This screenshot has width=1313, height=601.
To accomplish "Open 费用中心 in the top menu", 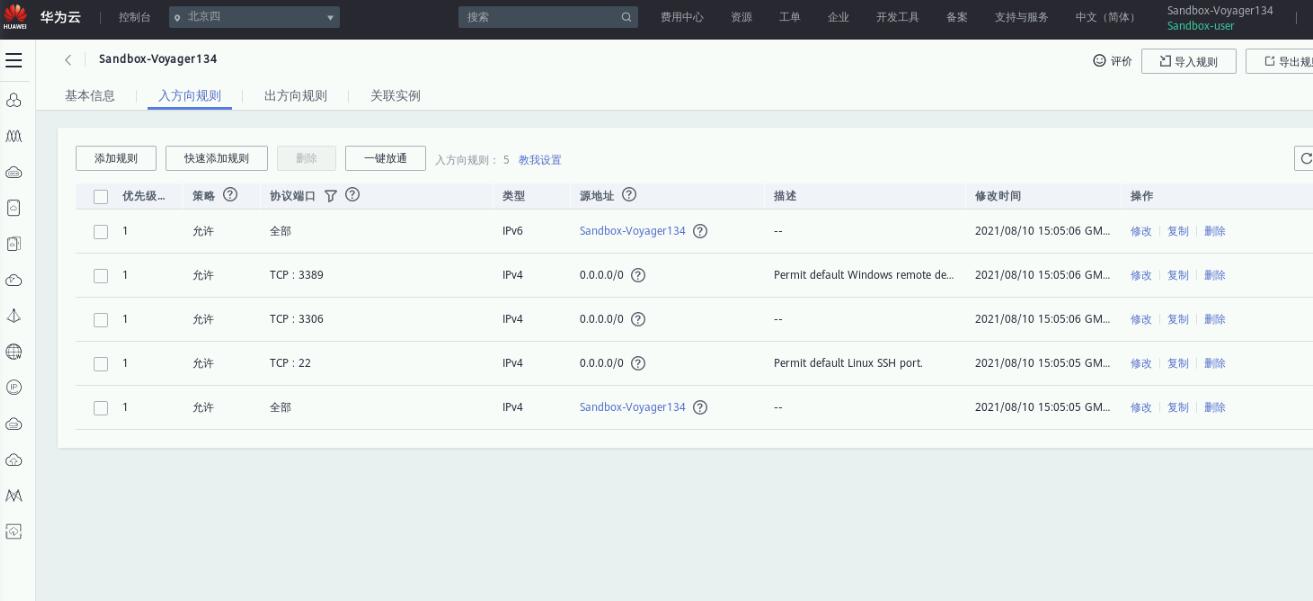I will tap(682, 18).
